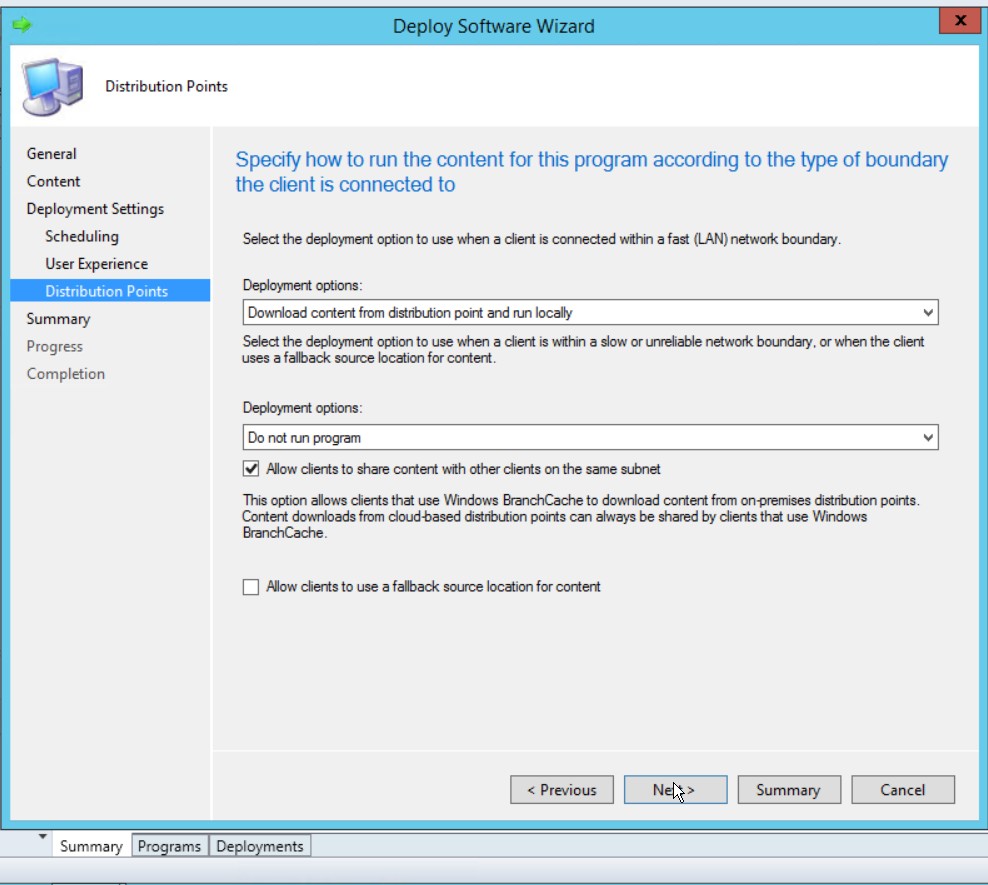Click the small arrow left of Summary tab
Screen dimensions: 988x885
click(x=43, y=836)
